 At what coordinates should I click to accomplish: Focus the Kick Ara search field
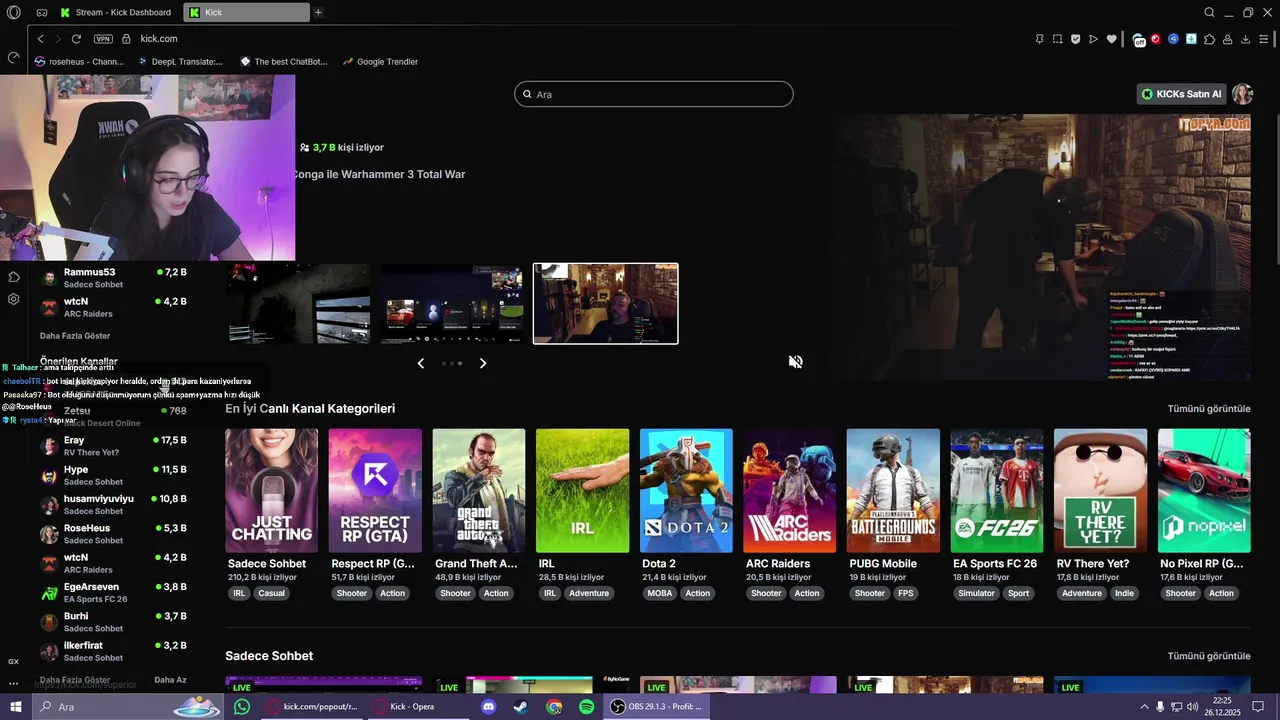pos(654,94)
